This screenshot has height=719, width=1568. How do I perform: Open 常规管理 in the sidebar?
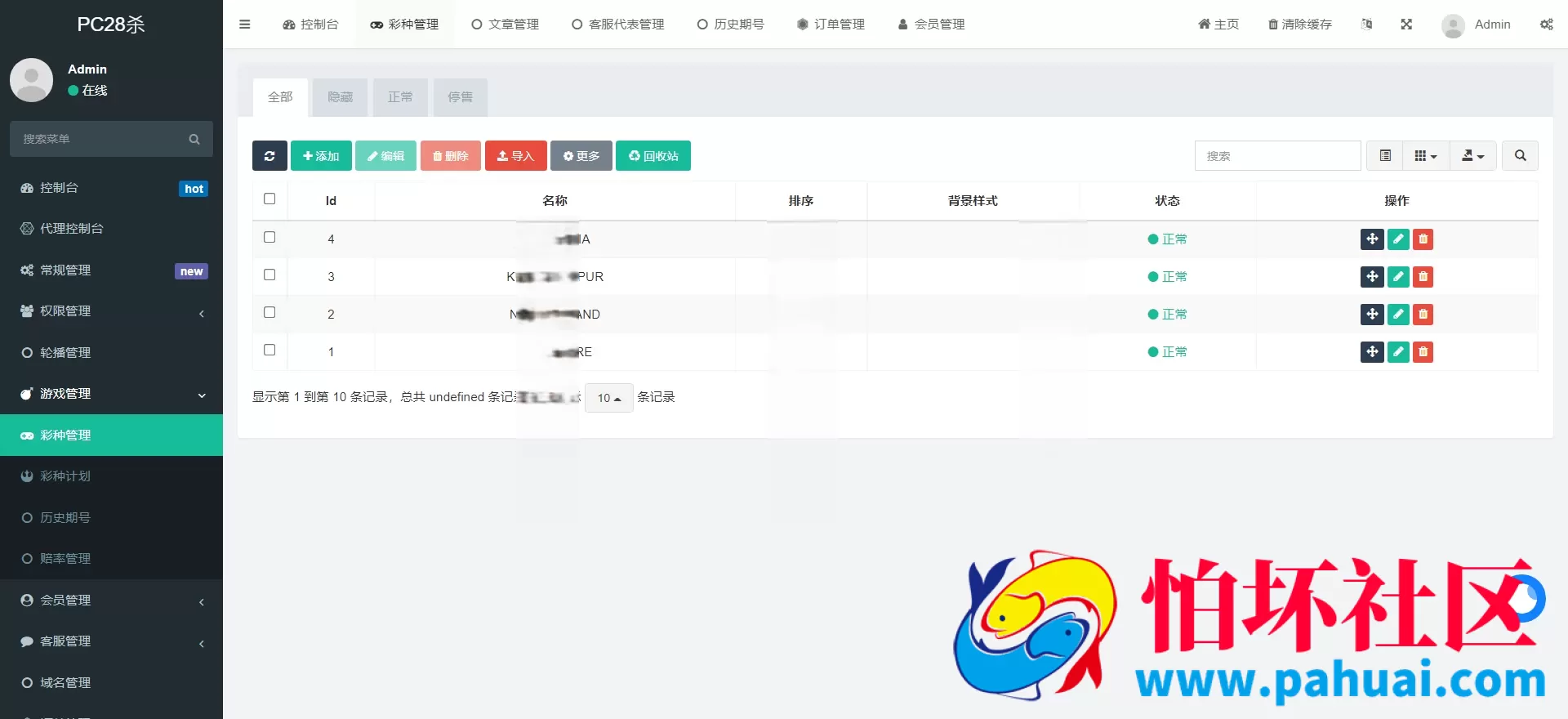pos(111,270)
